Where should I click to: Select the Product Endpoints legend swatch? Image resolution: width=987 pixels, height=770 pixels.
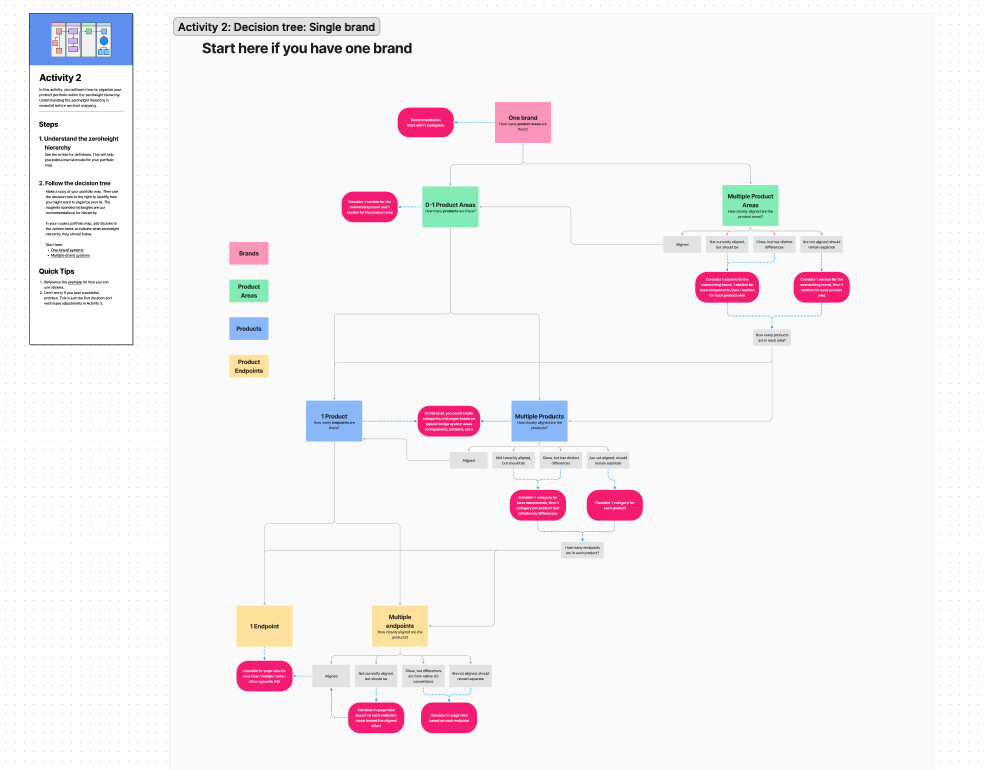point(249,366)
